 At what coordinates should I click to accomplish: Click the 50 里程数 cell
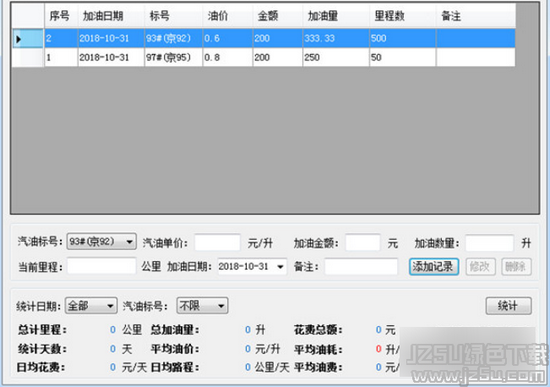(403, 57)
